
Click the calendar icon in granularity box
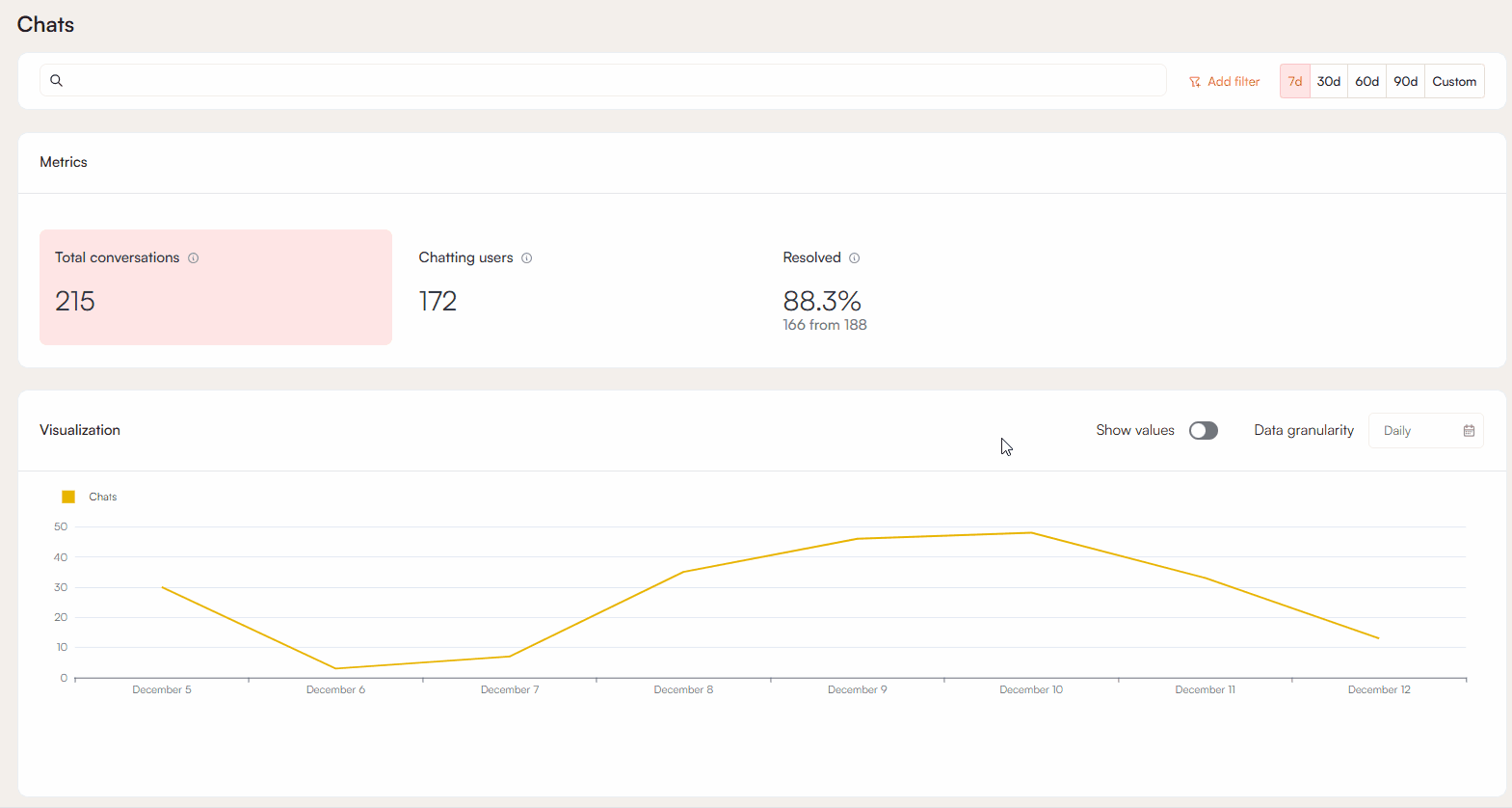tap(1469, 431)
